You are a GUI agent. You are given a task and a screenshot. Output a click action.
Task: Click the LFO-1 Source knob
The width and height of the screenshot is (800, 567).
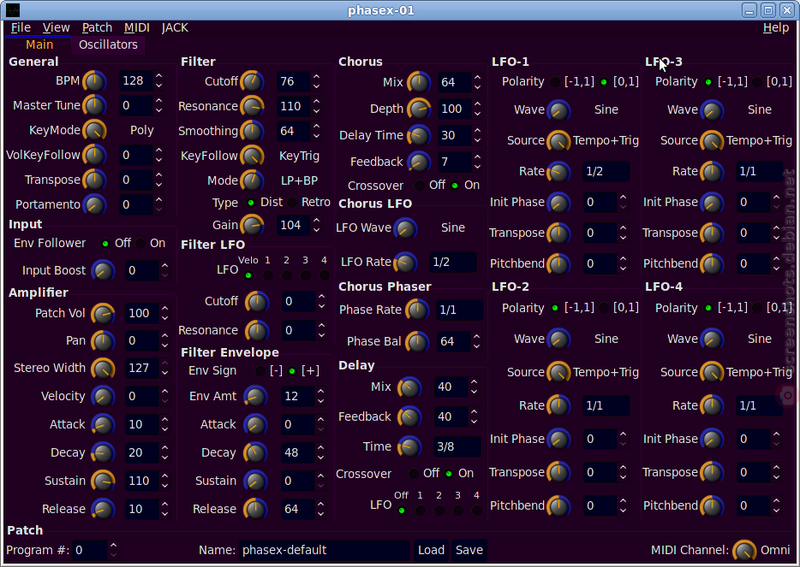pyautogui.click(x=558, y=141)
